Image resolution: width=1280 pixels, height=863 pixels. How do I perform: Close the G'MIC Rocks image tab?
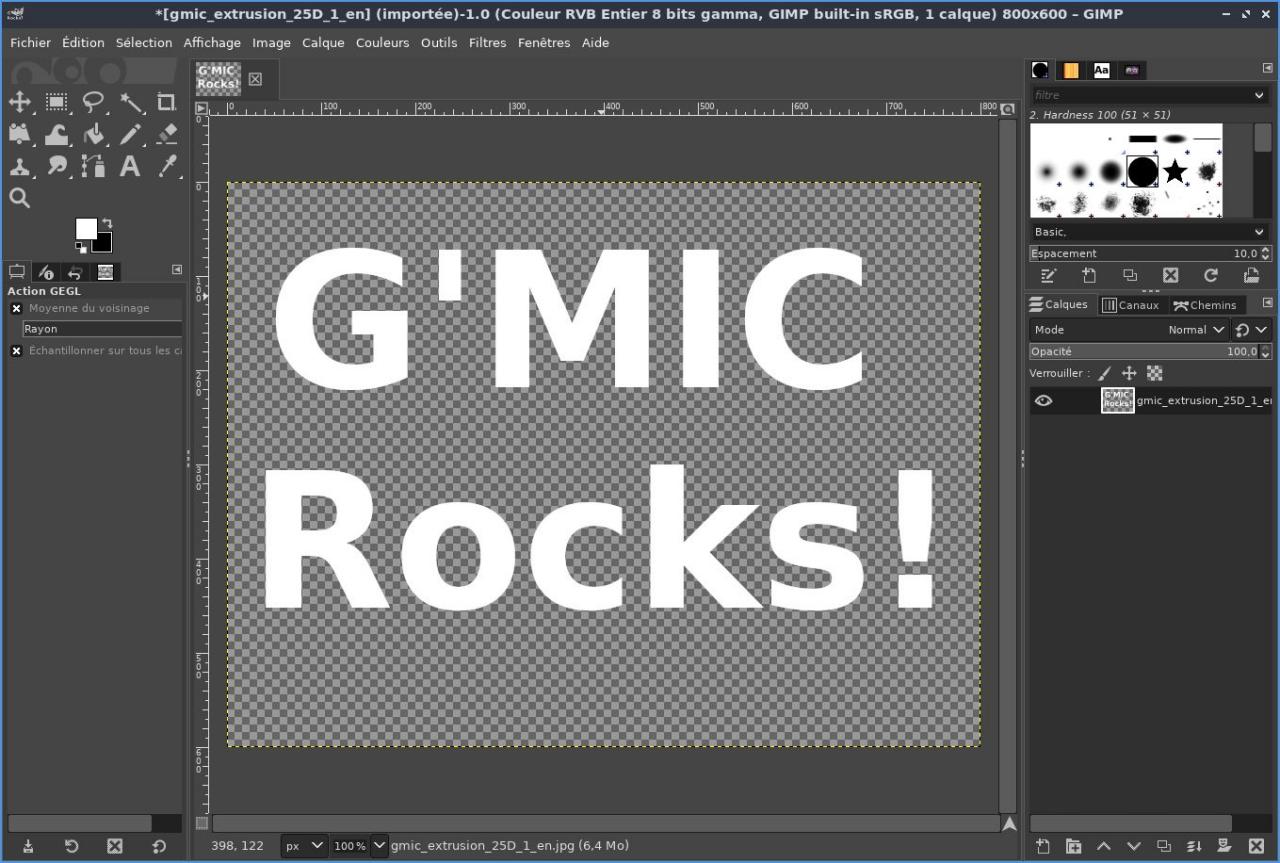click(x=255, y=79)
